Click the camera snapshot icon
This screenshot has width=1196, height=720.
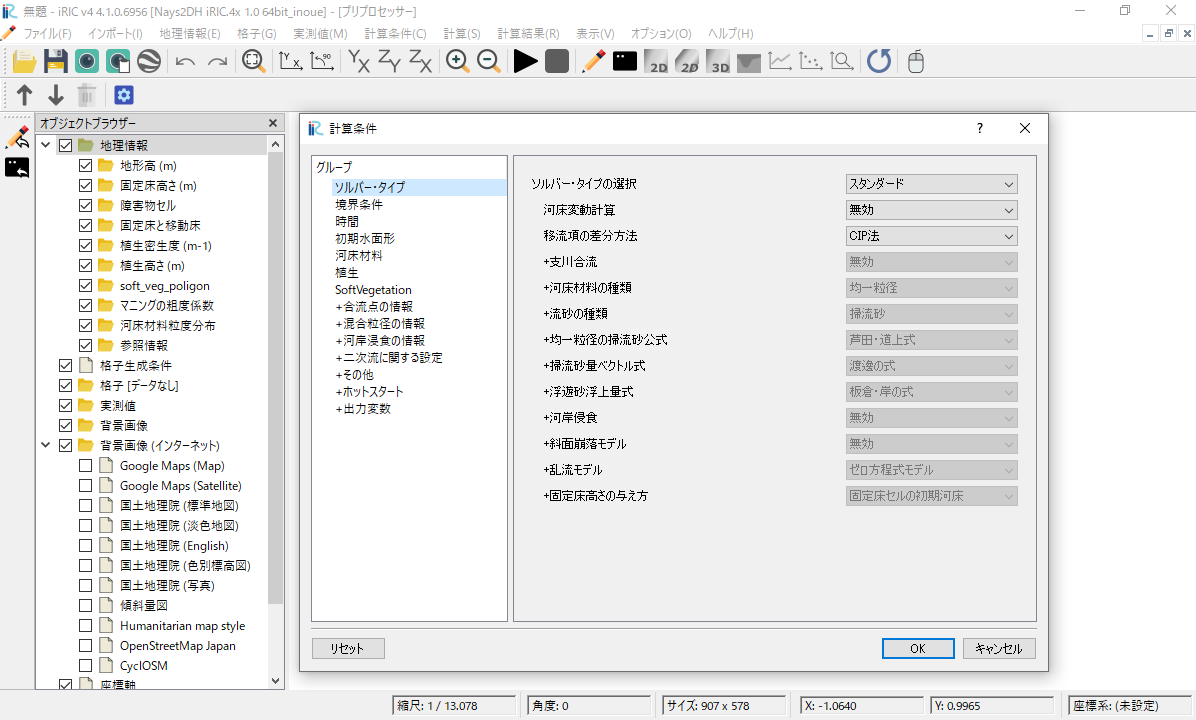pos(87,61)
